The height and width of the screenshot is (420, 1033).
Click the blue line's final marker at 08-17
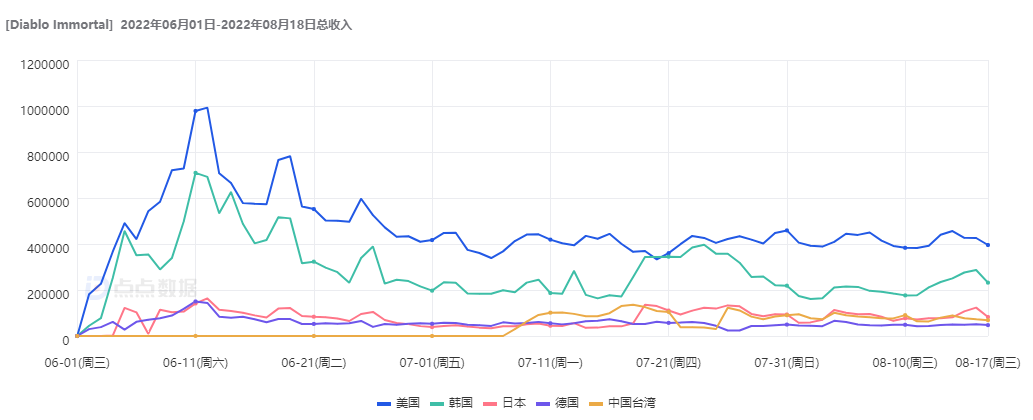[x=988, y=245]
